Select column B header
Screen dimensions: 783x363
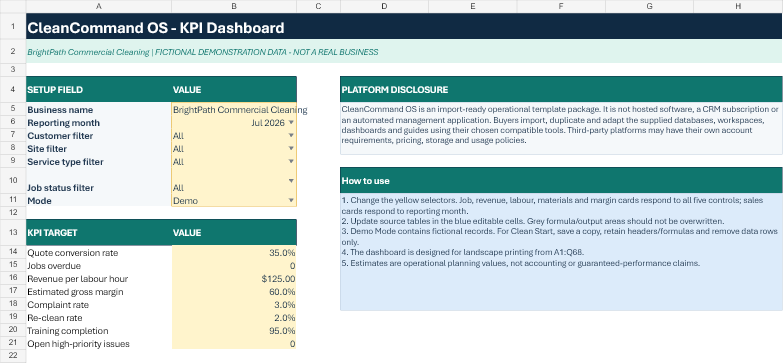234,6
